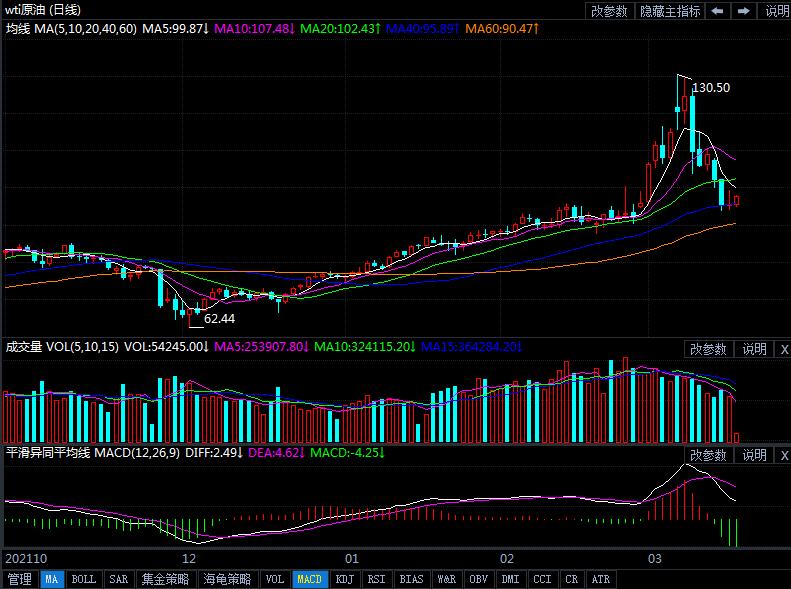791x589 pixels.
Task: Choose the 集金策略 tab
Action: (x=164, y=579)
